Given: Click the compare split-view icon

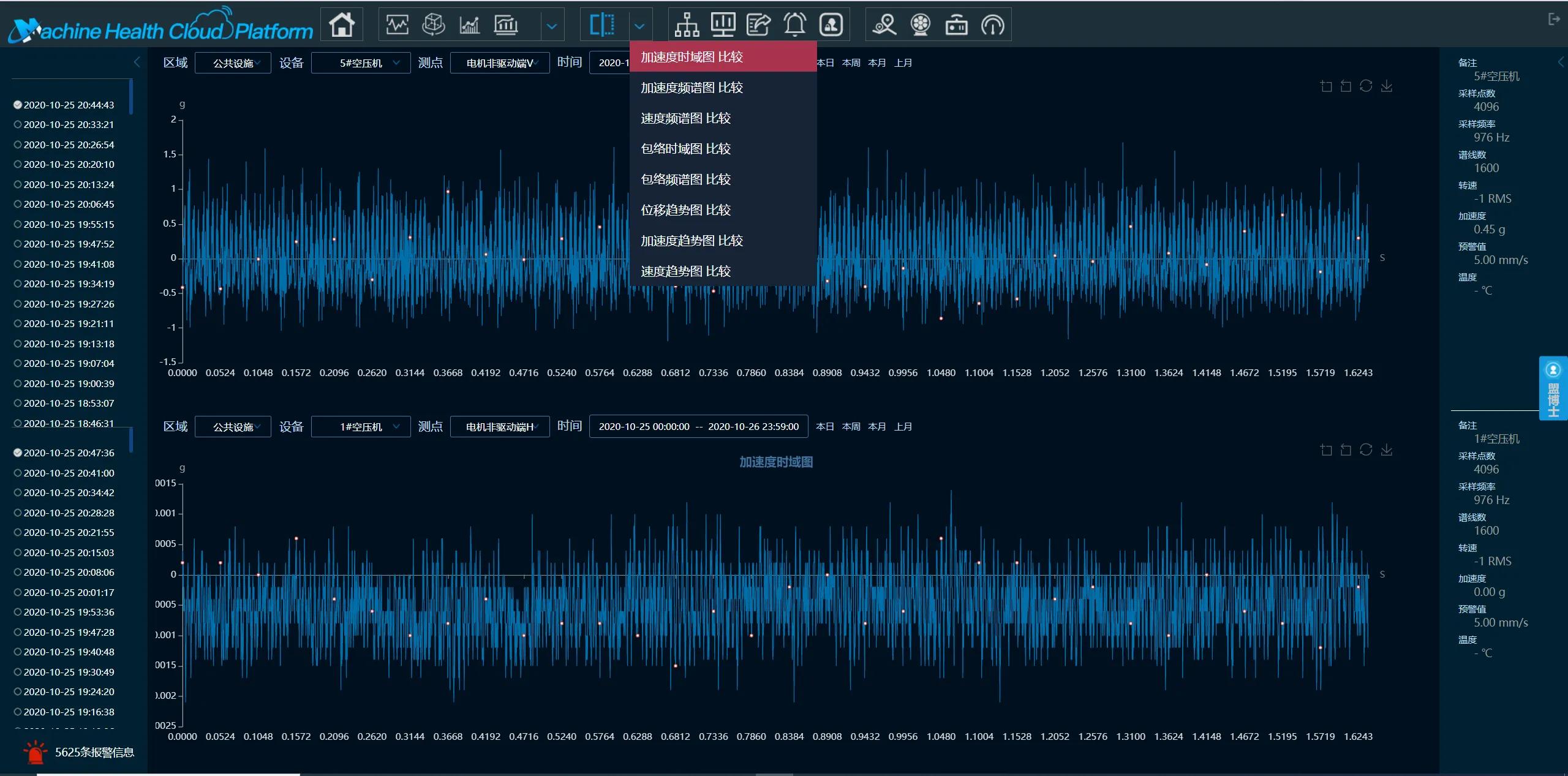Looking at the screenshot, I should point(602,25).
